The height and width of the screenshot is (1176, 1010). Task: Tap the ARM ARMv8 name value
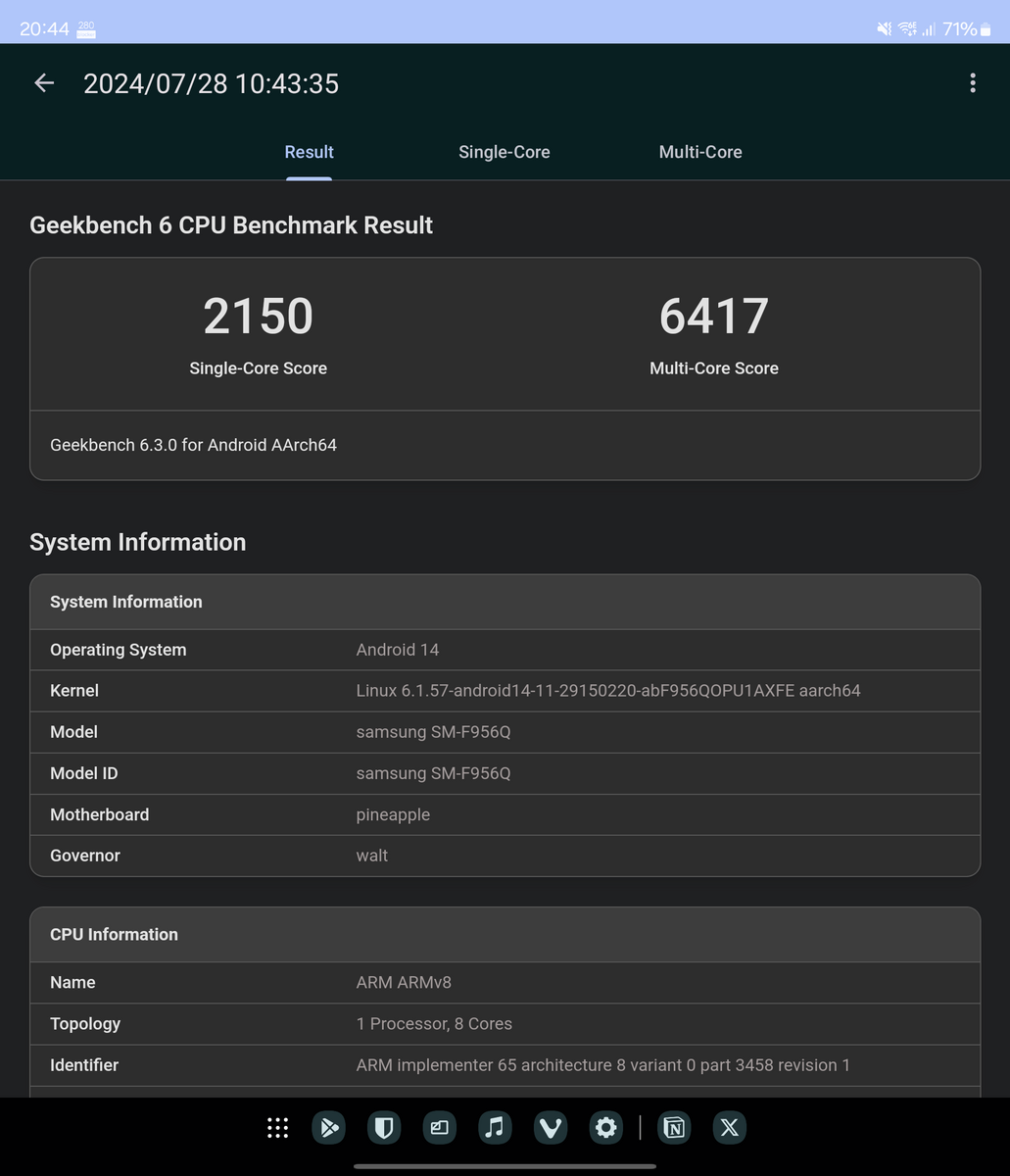click(404, 982)
